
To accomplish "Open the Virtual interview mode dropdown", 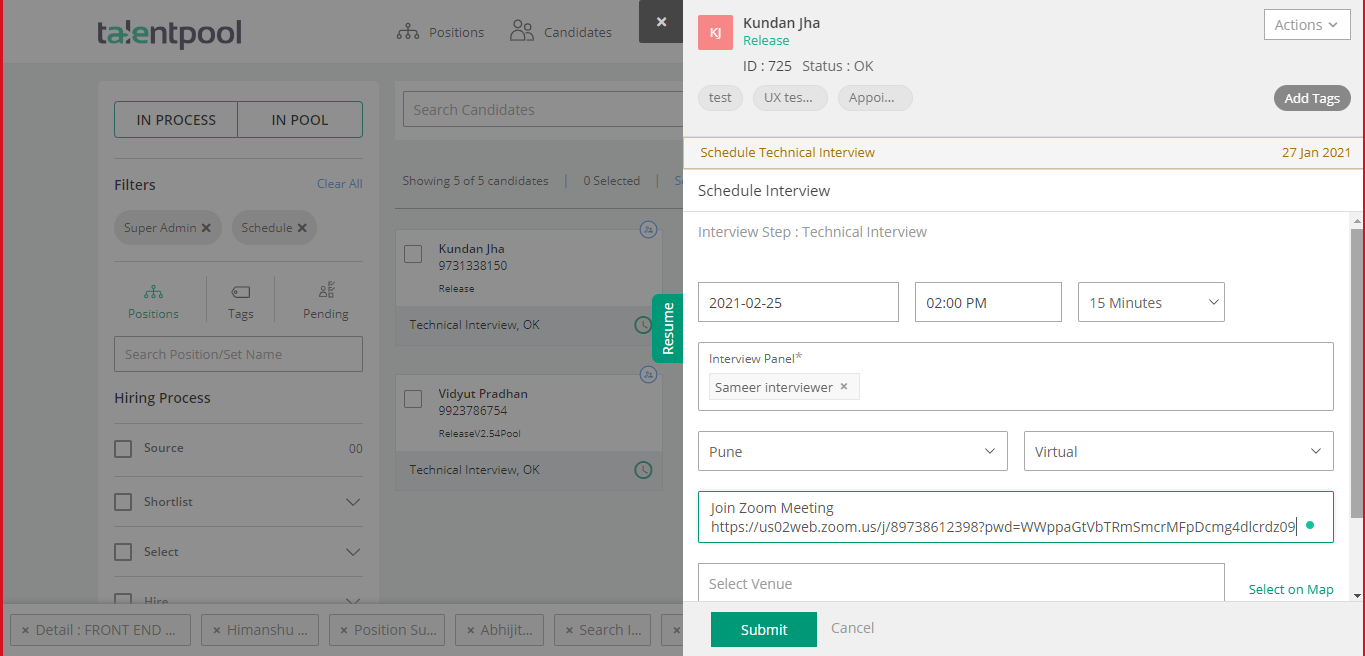I will click(x=1178, y=451).
